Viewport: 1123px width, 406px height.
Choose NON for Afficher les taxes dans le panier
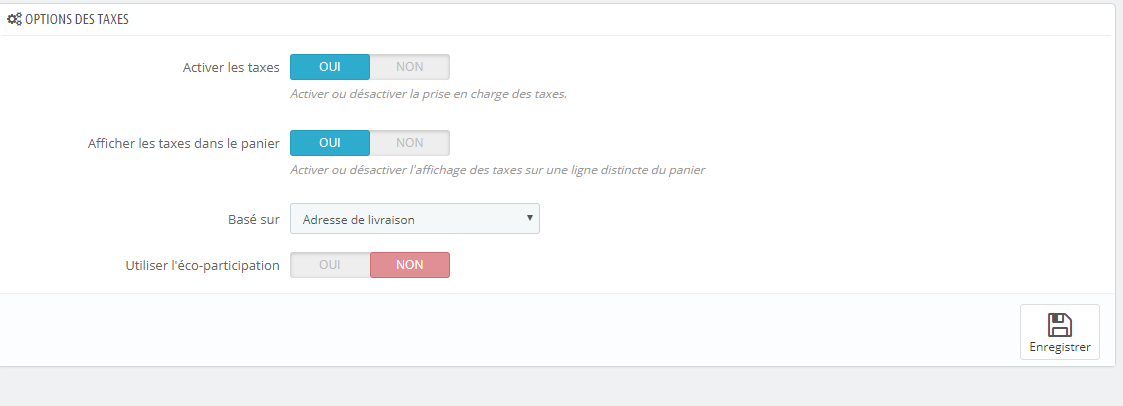(x=410, y=142)
